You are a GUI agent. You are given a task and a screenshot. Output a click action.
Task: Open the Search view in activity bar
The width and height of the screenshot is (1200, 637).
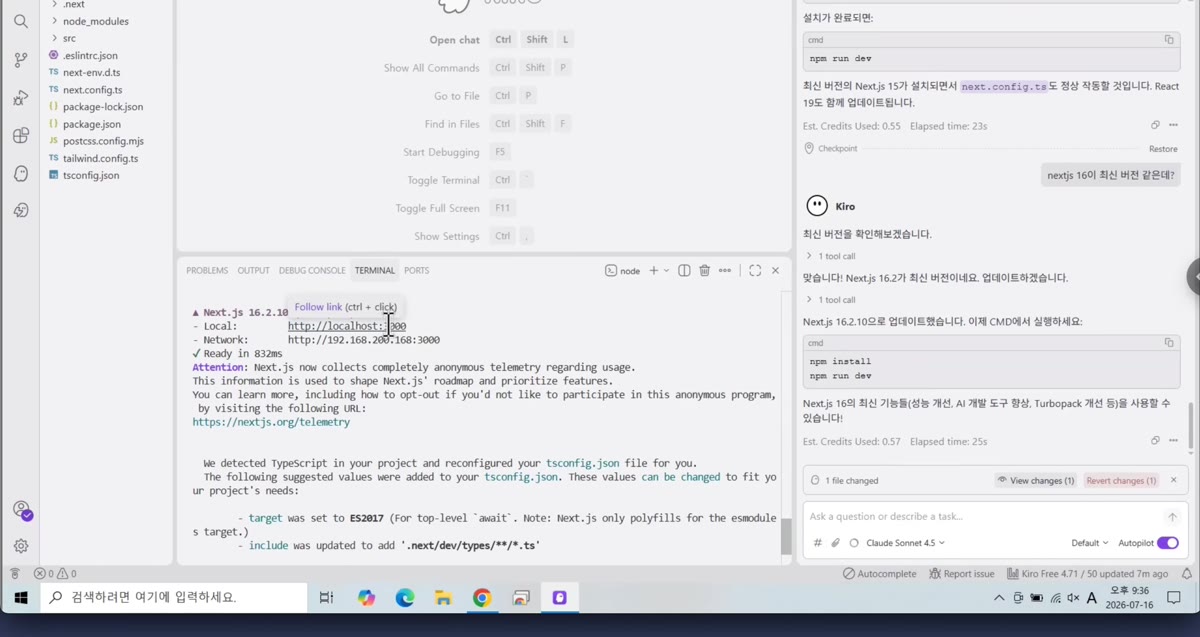pyautogui.click(x=21, y=21)
